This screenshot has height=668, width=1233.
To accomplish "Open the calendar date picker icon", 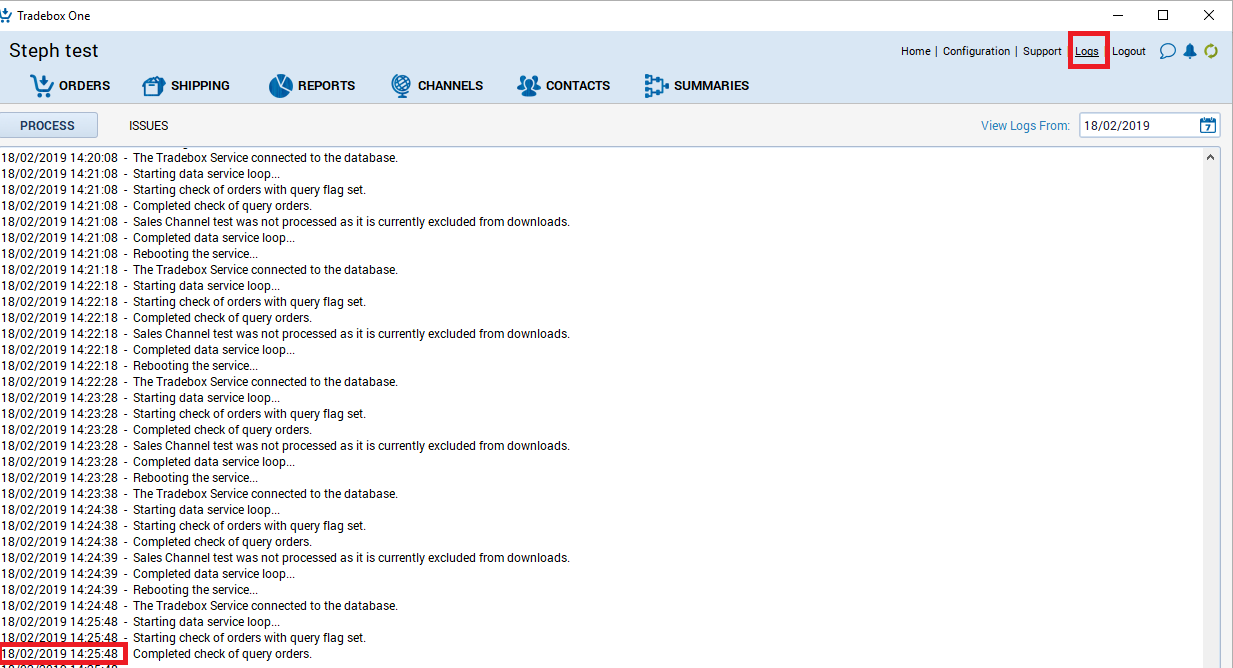I will [x=1208, y=125].
